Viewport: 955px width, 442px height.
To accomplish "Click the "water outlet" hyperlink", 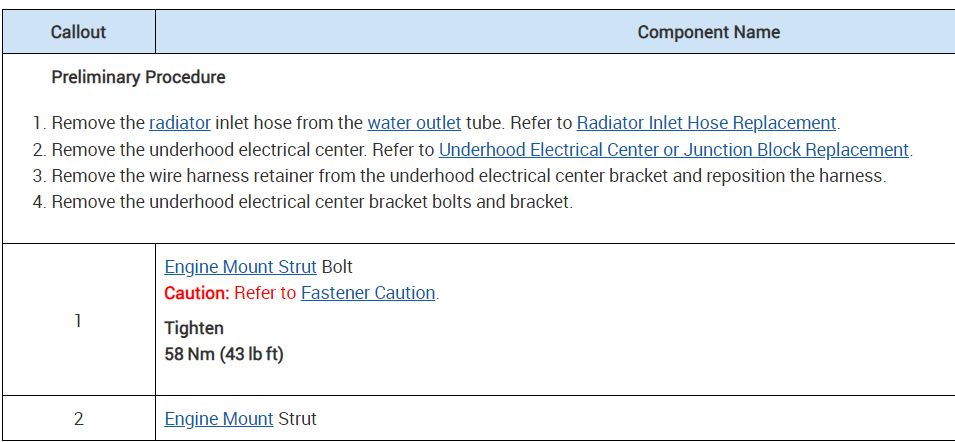I will (414, 123).
